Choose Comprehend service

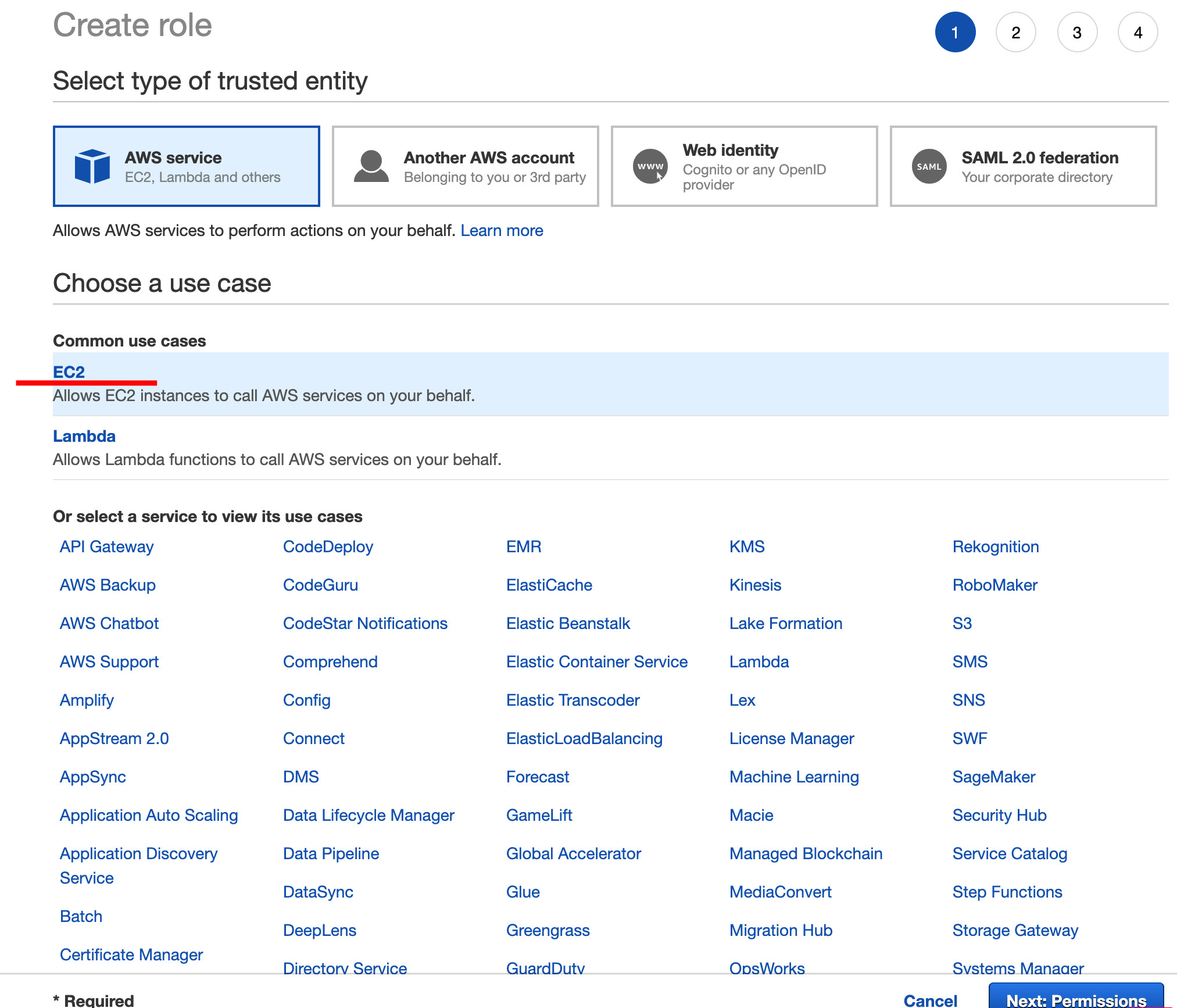(330, 662)
